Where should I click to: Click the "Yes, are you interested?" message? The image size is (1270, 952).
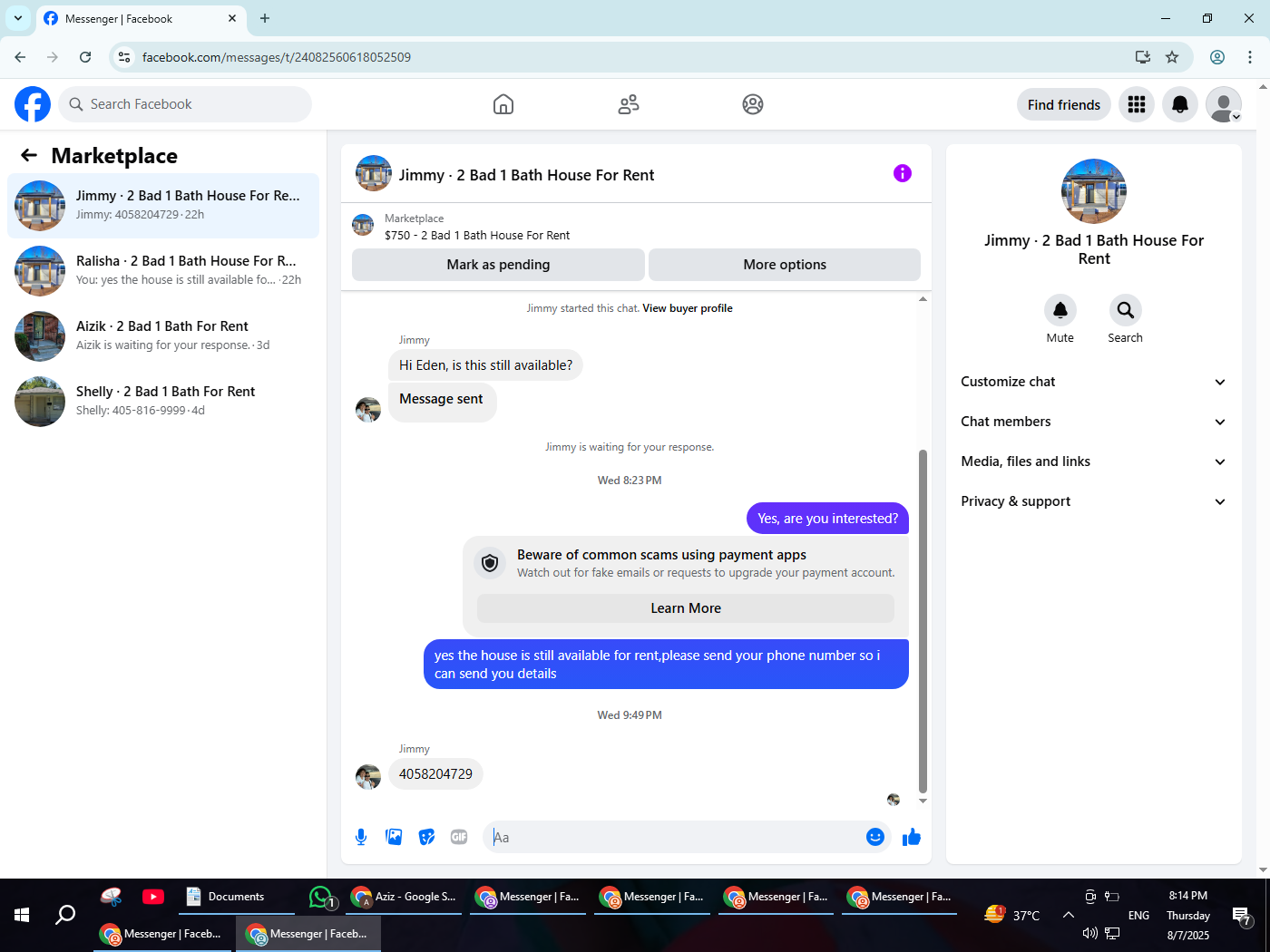coord(827,519)
